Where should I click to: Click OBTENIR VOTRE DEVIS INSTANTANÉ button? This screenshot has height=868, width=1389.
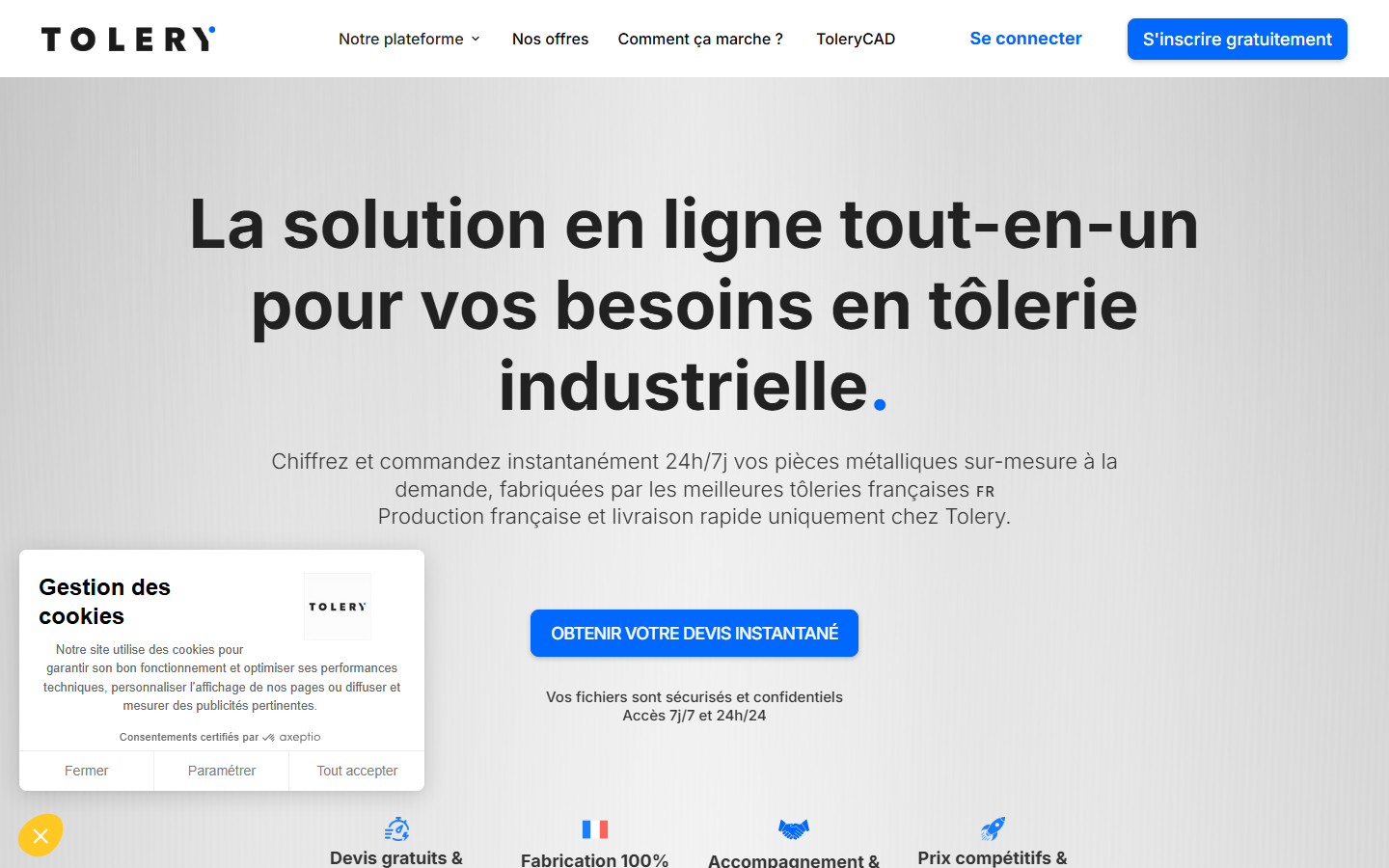(x=694, y=634)
